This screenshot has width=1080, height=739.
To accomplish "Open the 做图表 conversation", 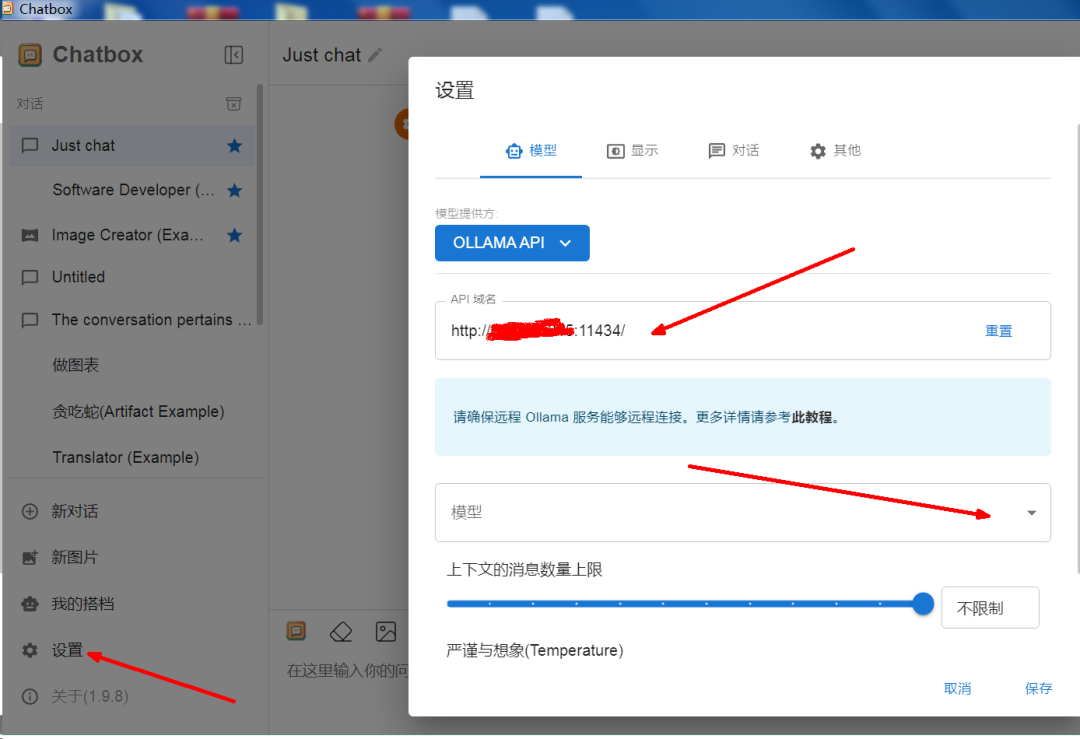I will pyautogui.click(x=132, y=365).
